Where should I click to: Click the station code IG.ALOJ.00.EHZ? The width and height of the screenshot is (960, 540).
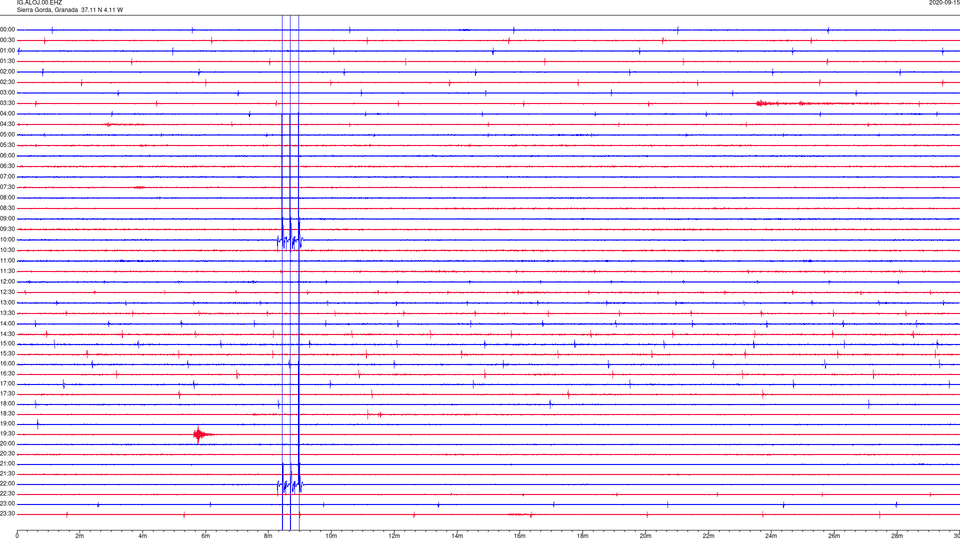pyautogui.click(x=39, y=3)
